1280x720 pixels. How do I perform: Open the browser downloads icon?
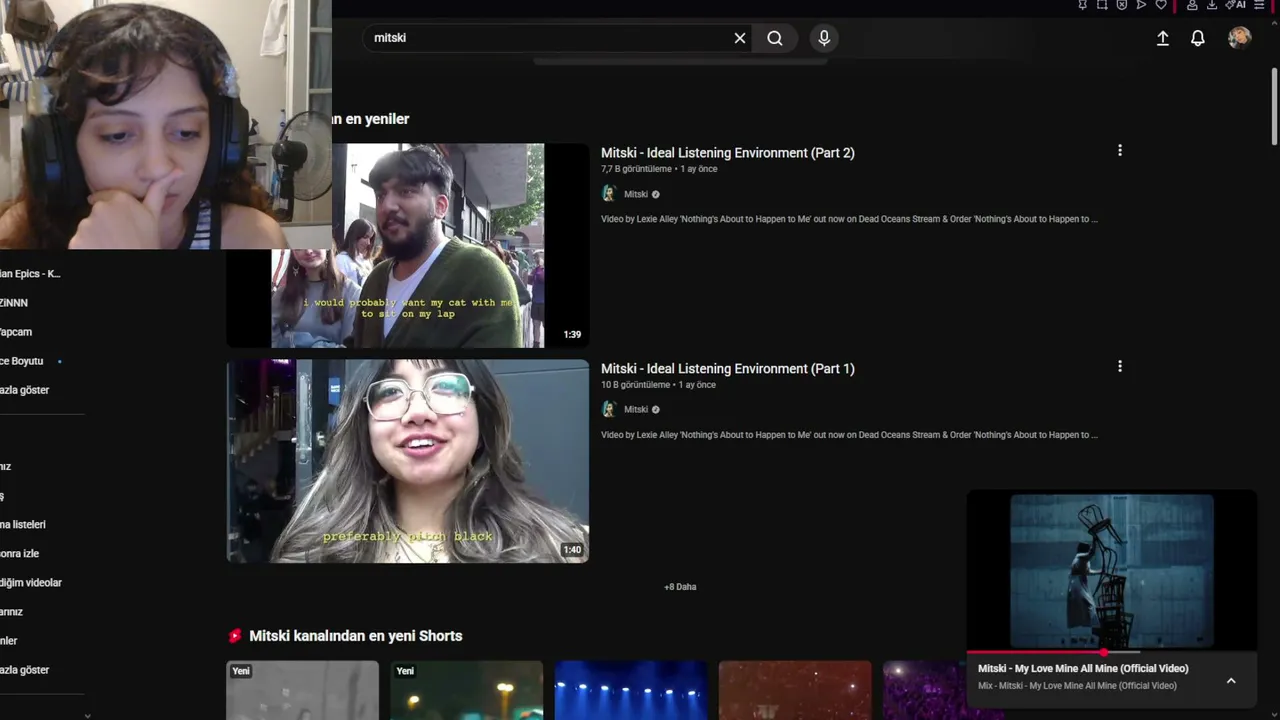[1212, 5]
